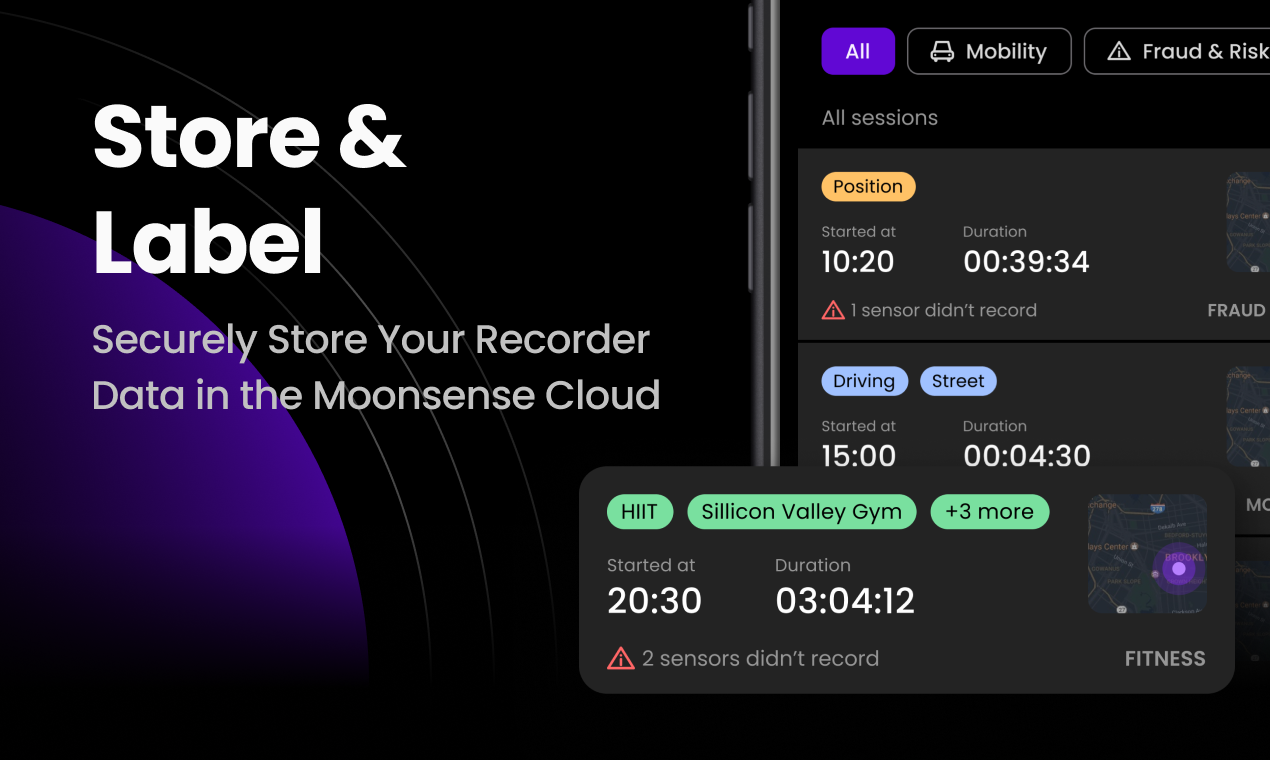Click the Position tag to filter sessions
Screen dimensions: 1270x760
868,186
